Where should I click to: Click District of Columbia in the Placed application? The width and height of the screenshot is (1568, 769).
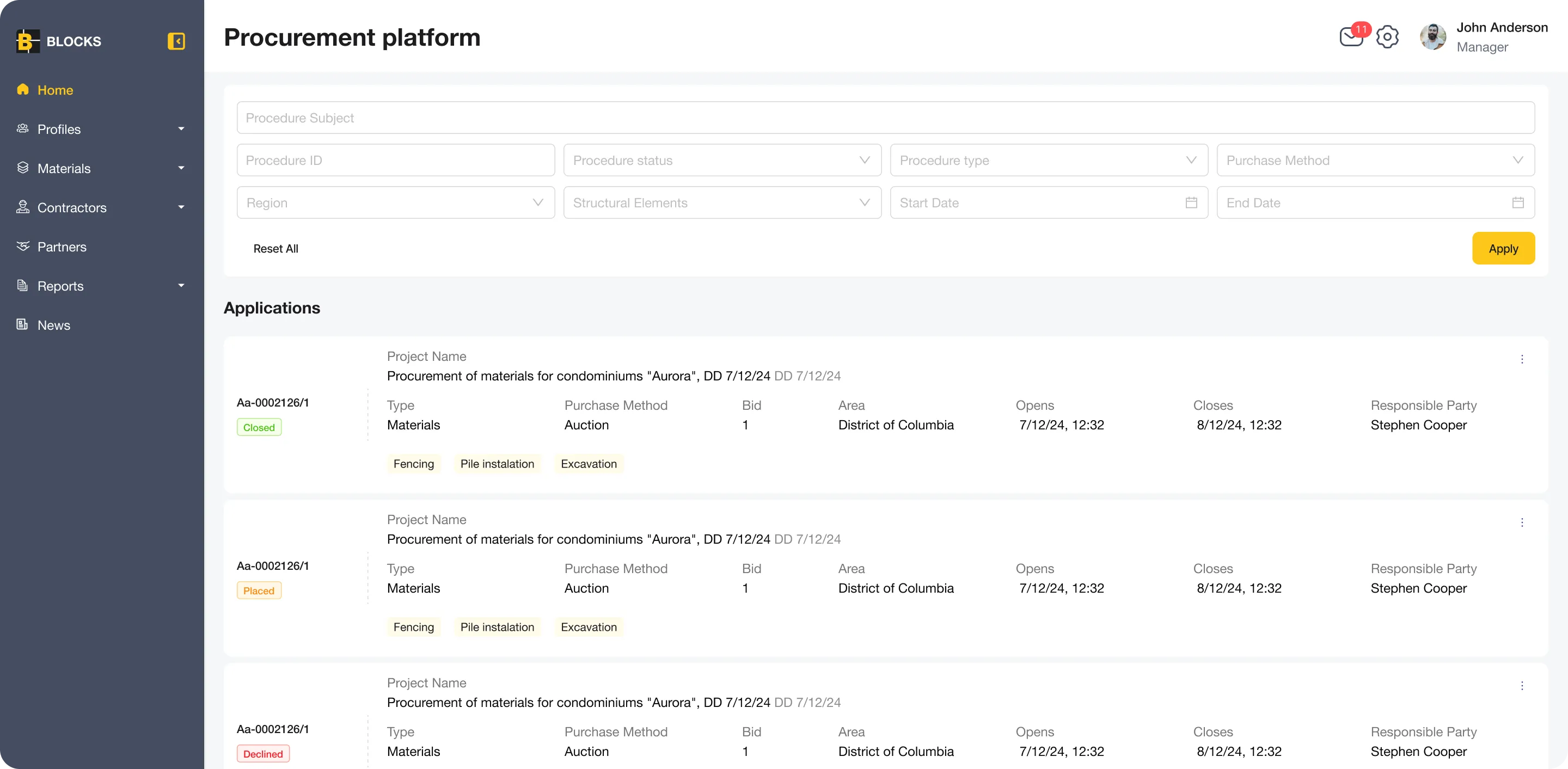[x=896, y=588]
